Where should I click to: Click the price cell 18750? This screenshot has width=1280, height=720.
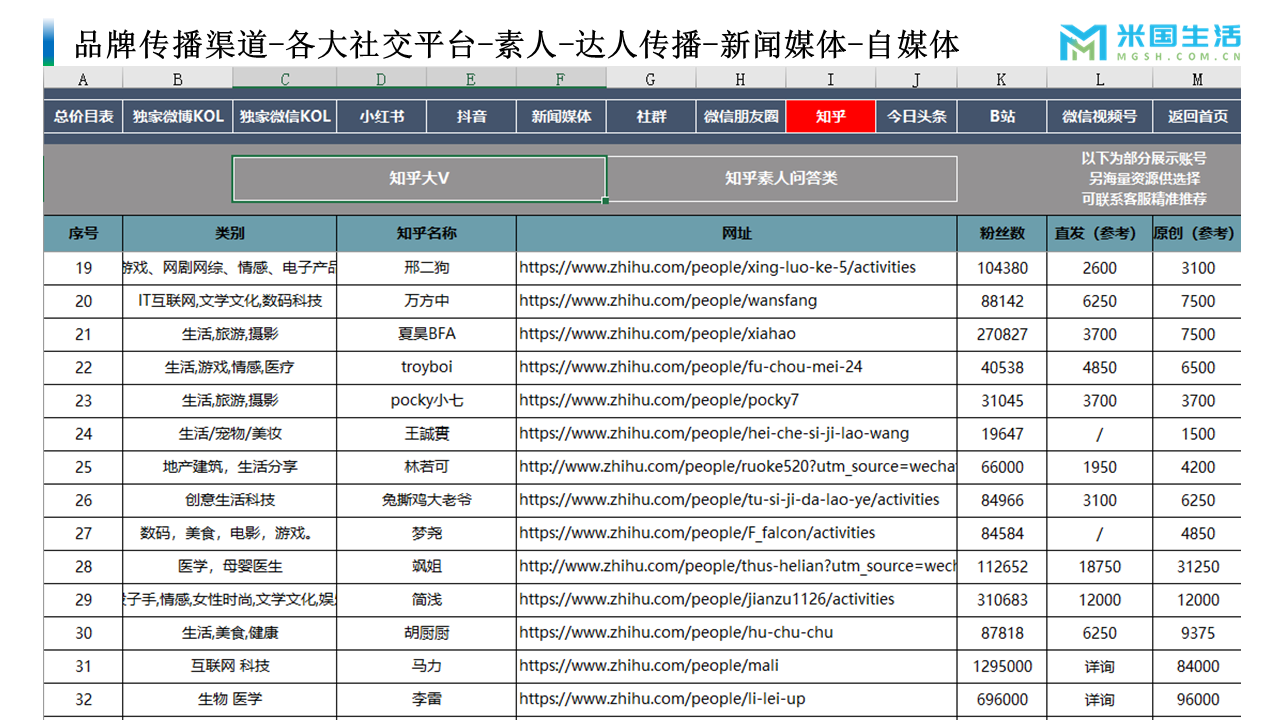1099,567
